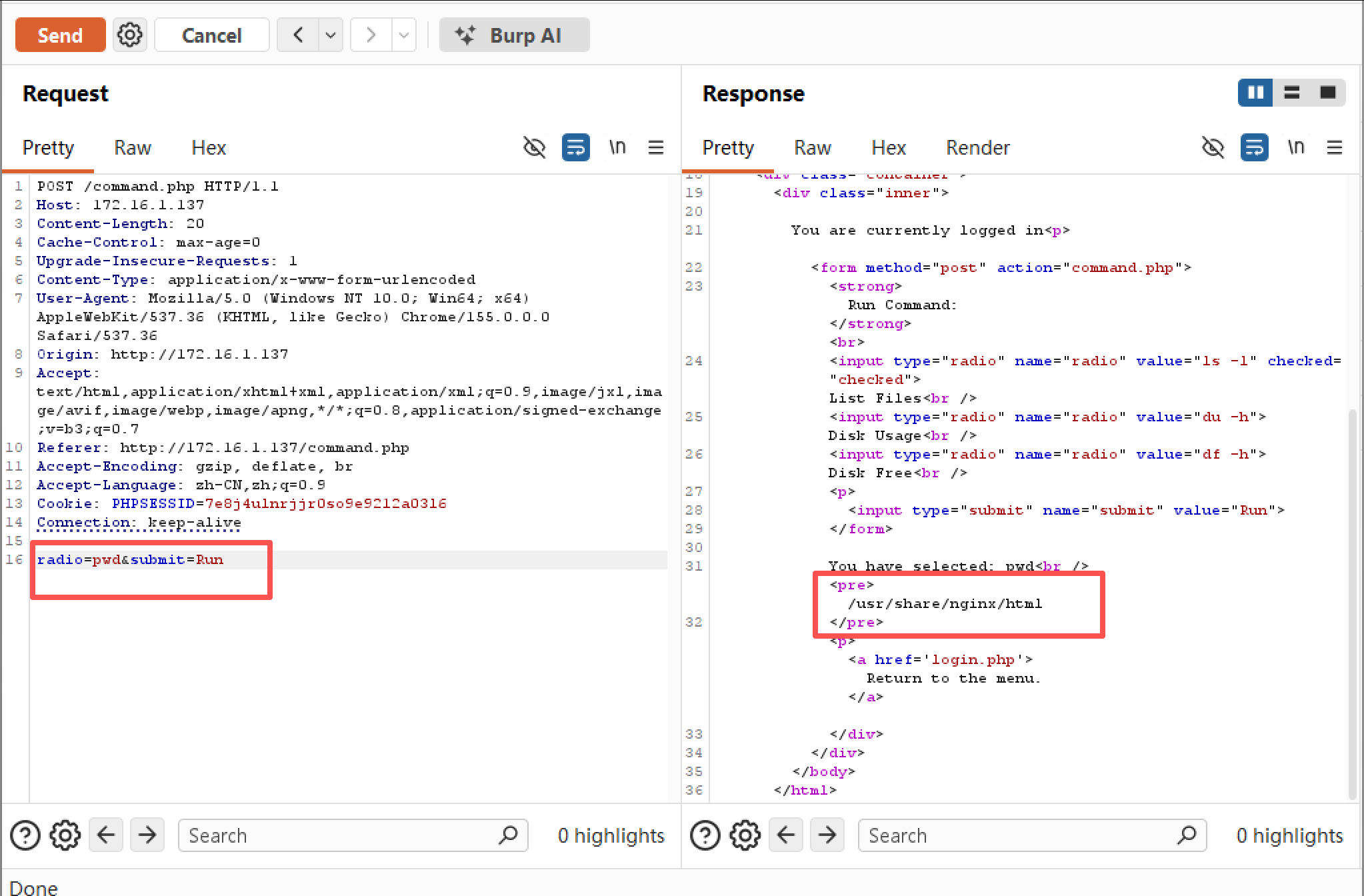The width and height of the screenshot is (1364, 896).
Task: Focus the Response search field
Action: coord(1032,835)
